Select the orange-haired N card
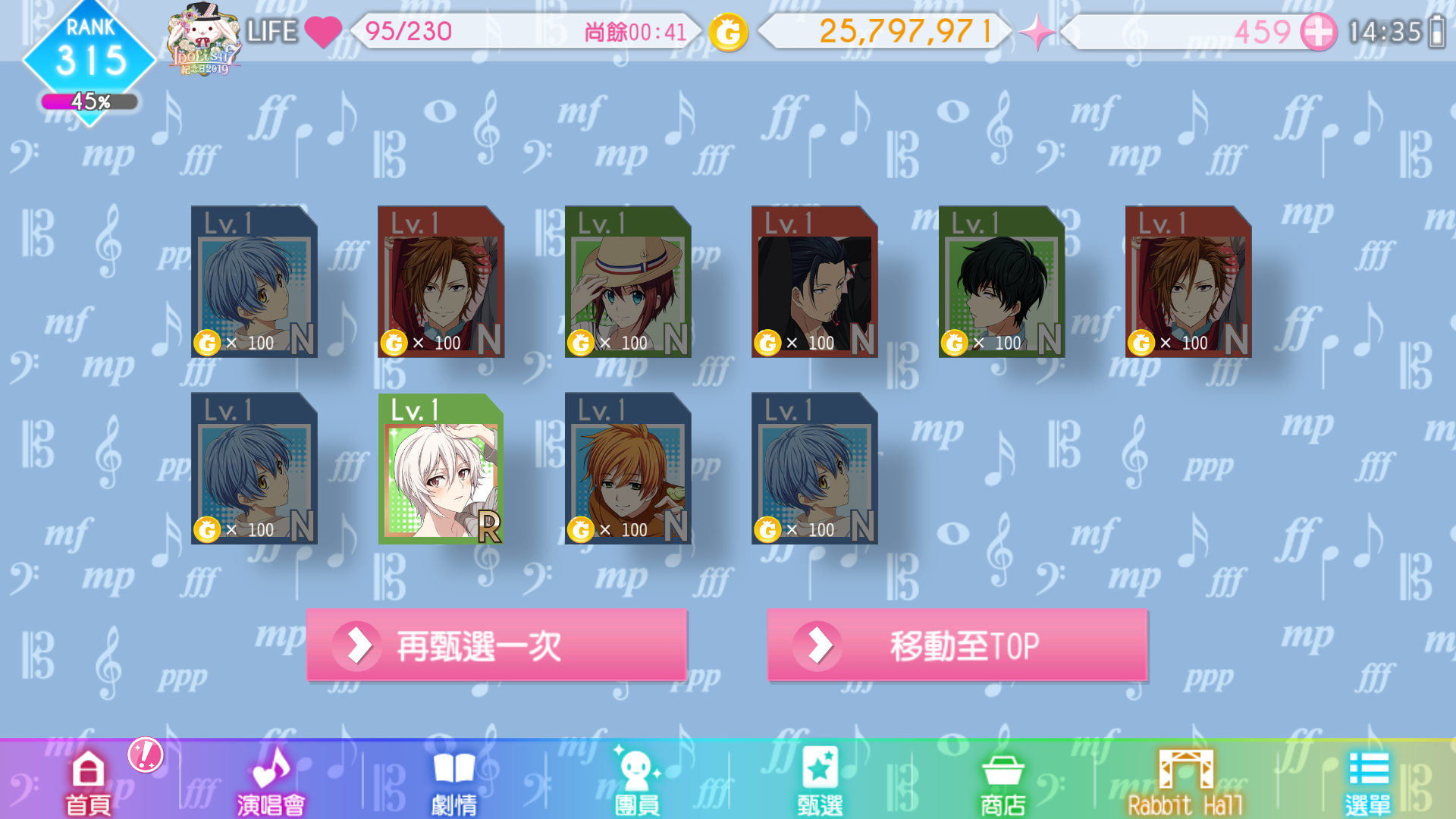1456x819 pixels. click(628, 469)
